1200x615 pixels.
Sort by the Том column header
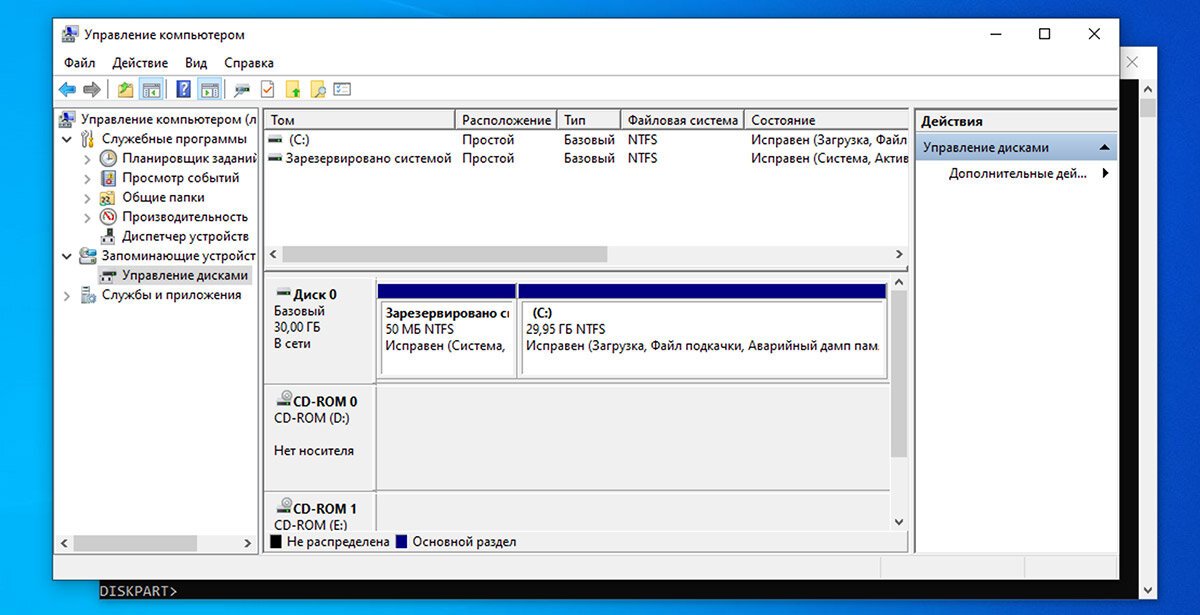point(360,120)
